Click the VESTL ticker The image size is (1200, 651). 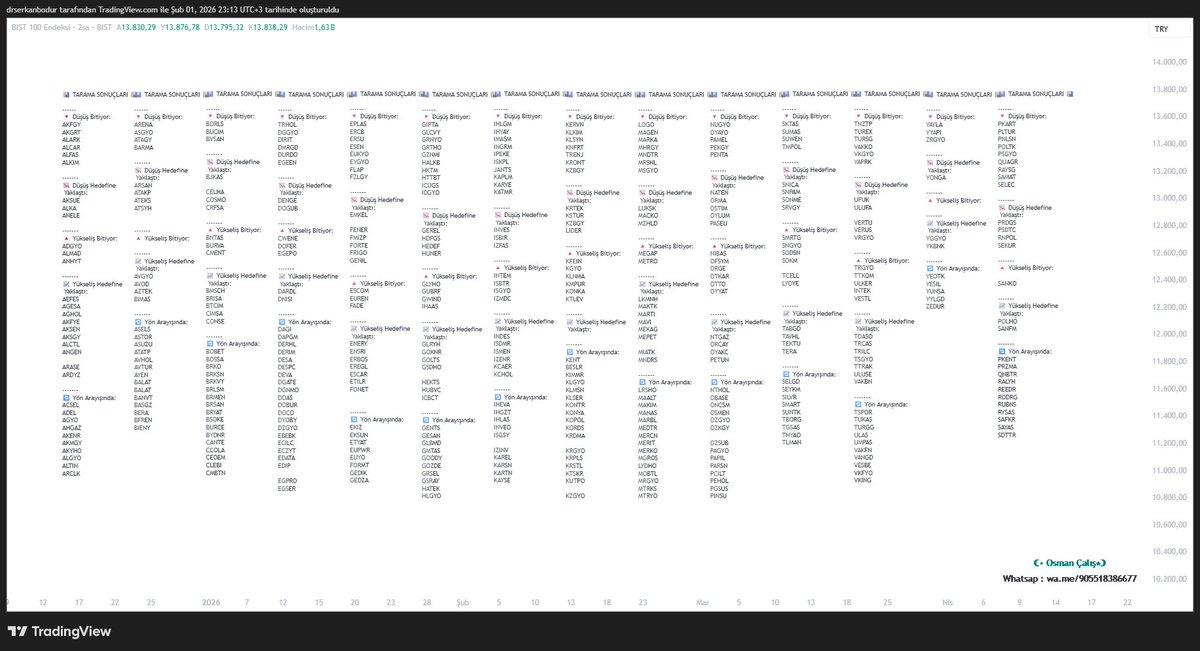864,298
